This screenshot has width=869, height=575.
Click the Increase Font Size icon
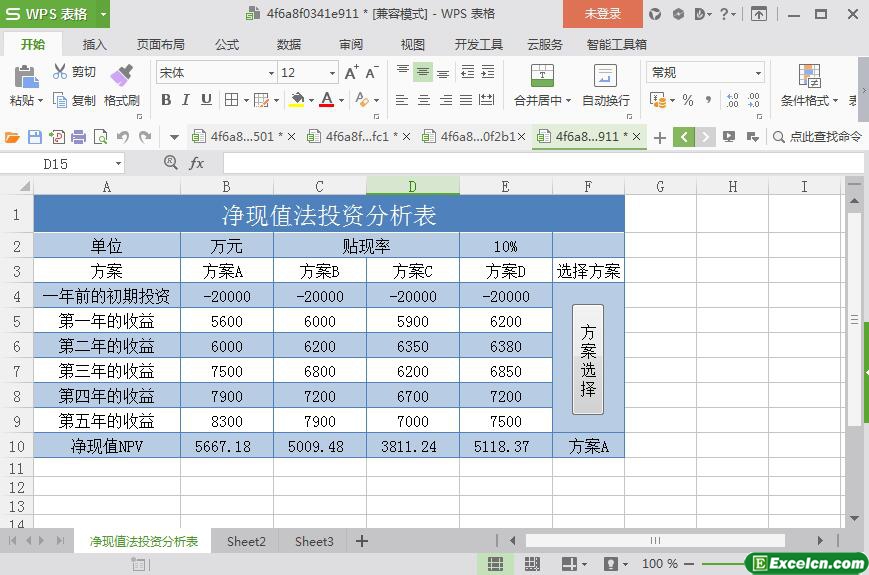351,72
